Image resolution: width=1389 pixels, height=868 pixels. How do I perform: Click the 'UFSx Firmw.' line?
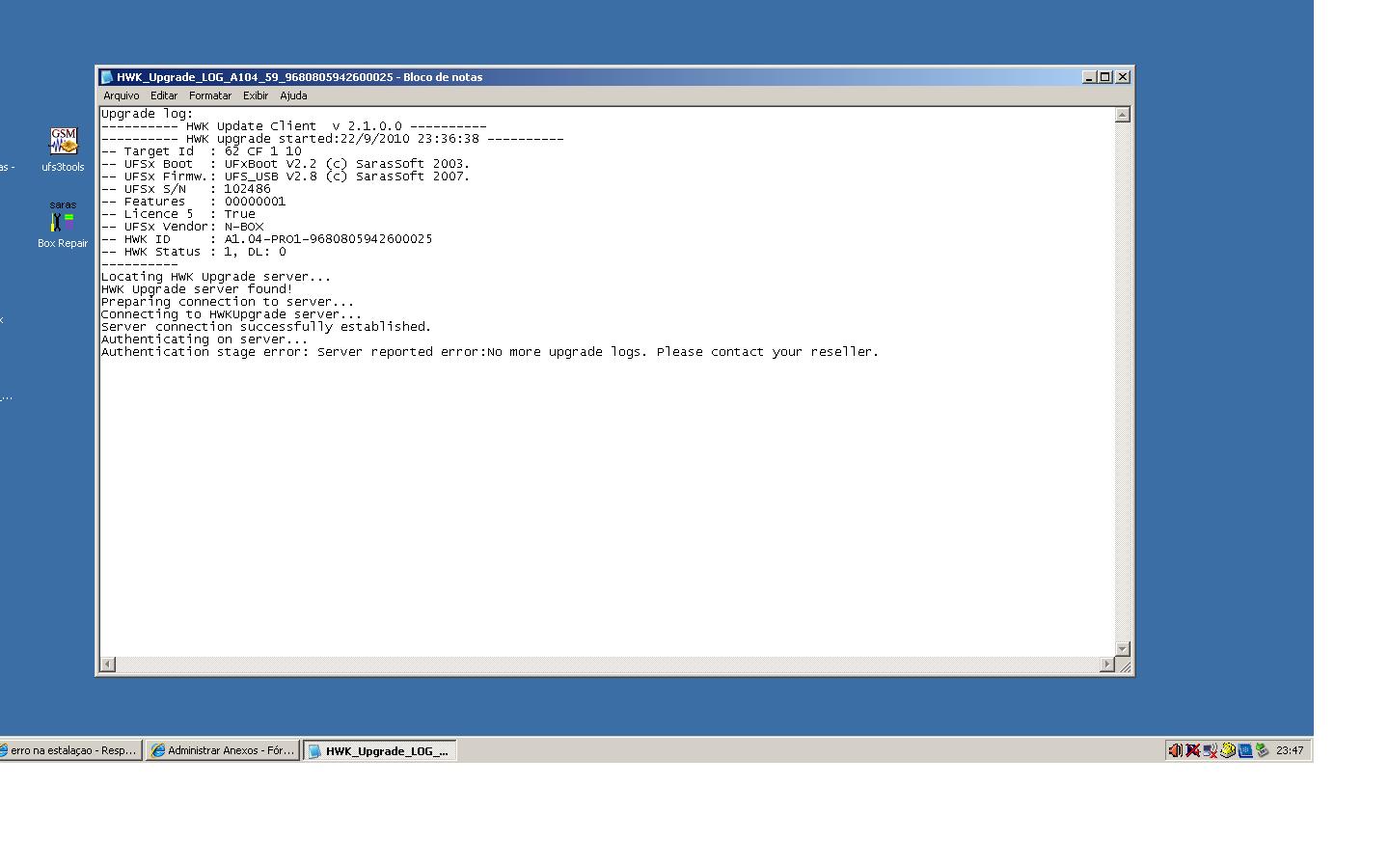(x=286, y=176)
